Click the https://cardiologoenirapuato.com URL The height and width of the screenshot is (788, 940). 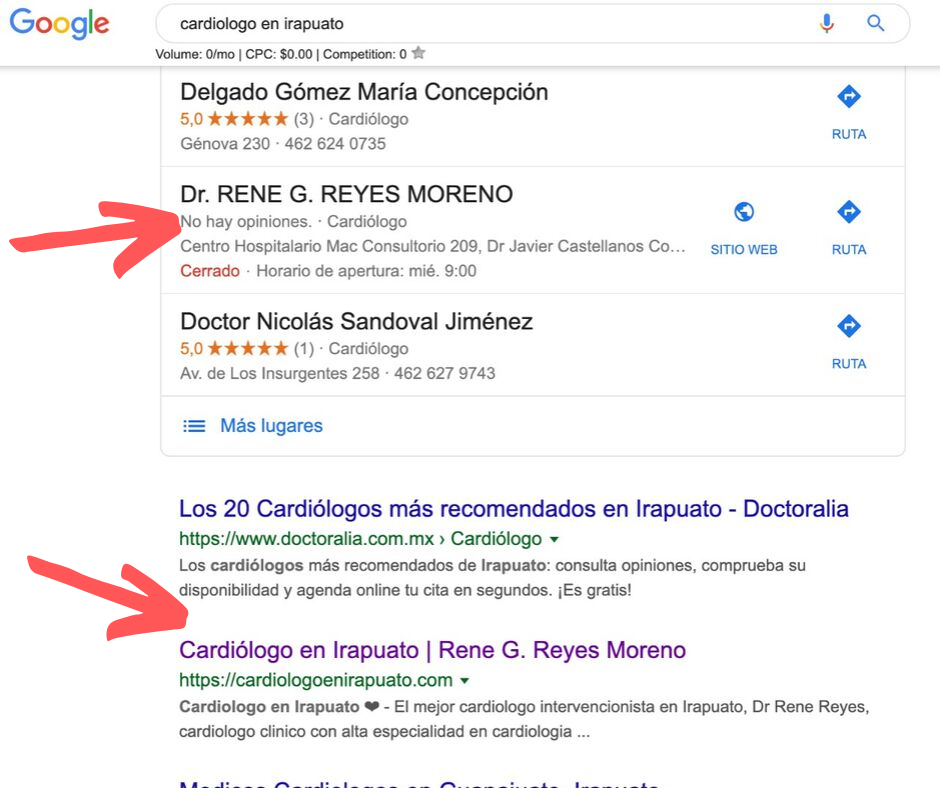point(315,681)
